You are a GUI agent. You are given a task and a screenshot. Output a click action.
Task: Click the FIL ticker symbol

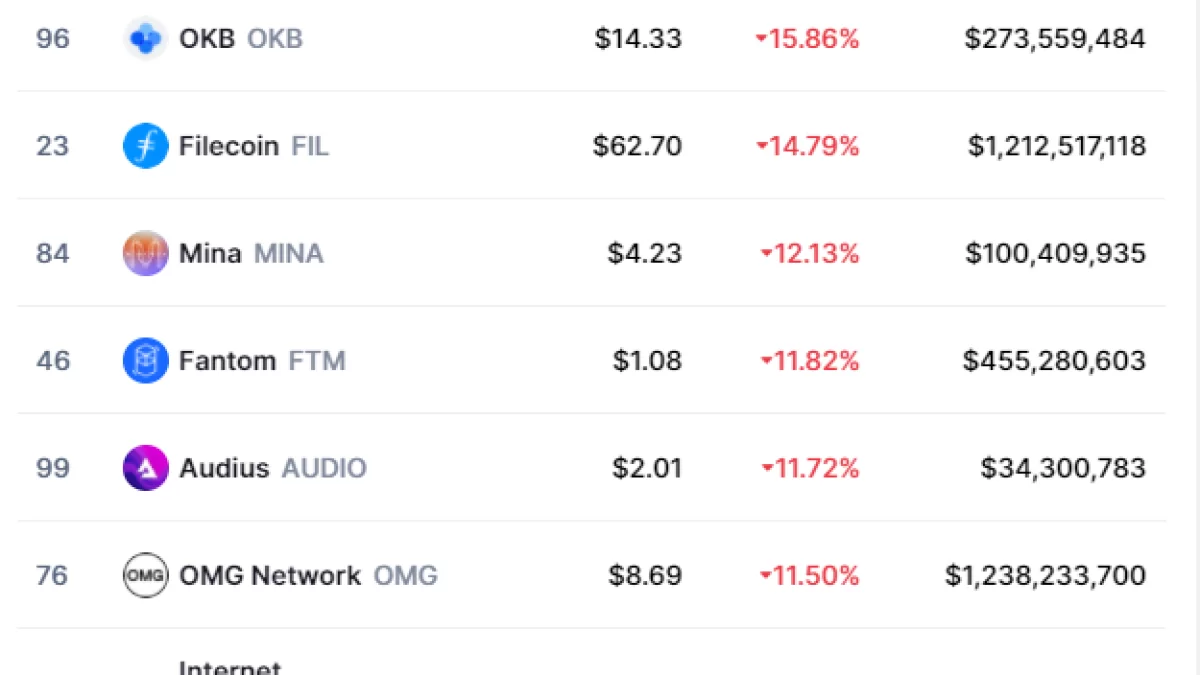coord(310,146)
